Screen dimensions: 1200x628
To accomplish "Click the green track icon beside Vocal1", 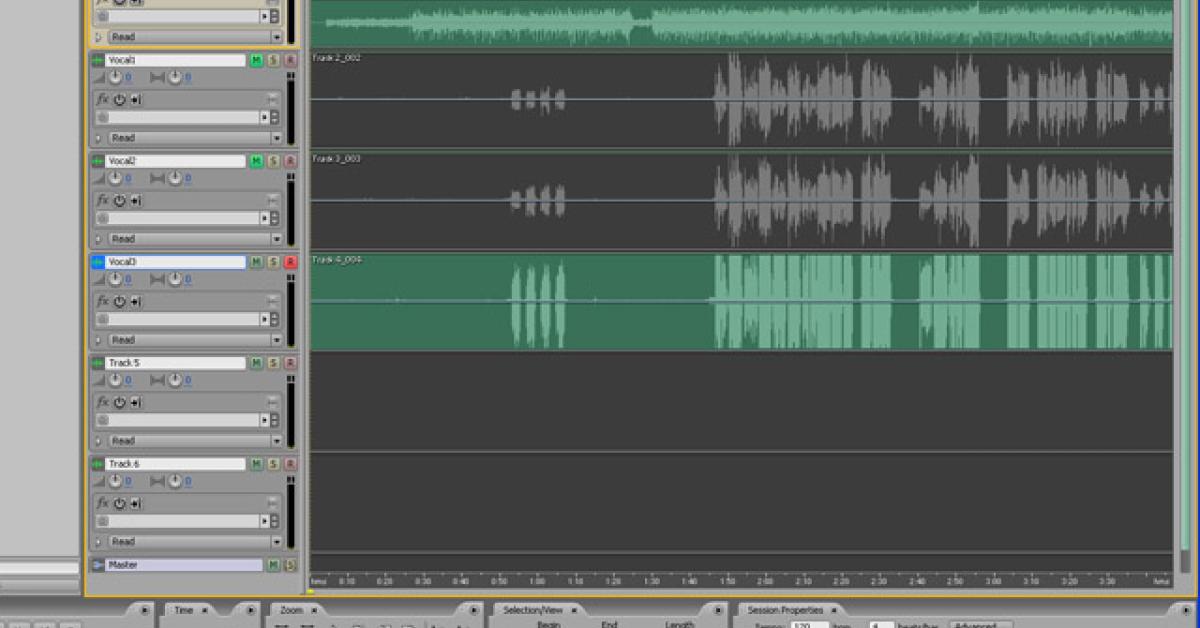I will (x=98, y=61).
